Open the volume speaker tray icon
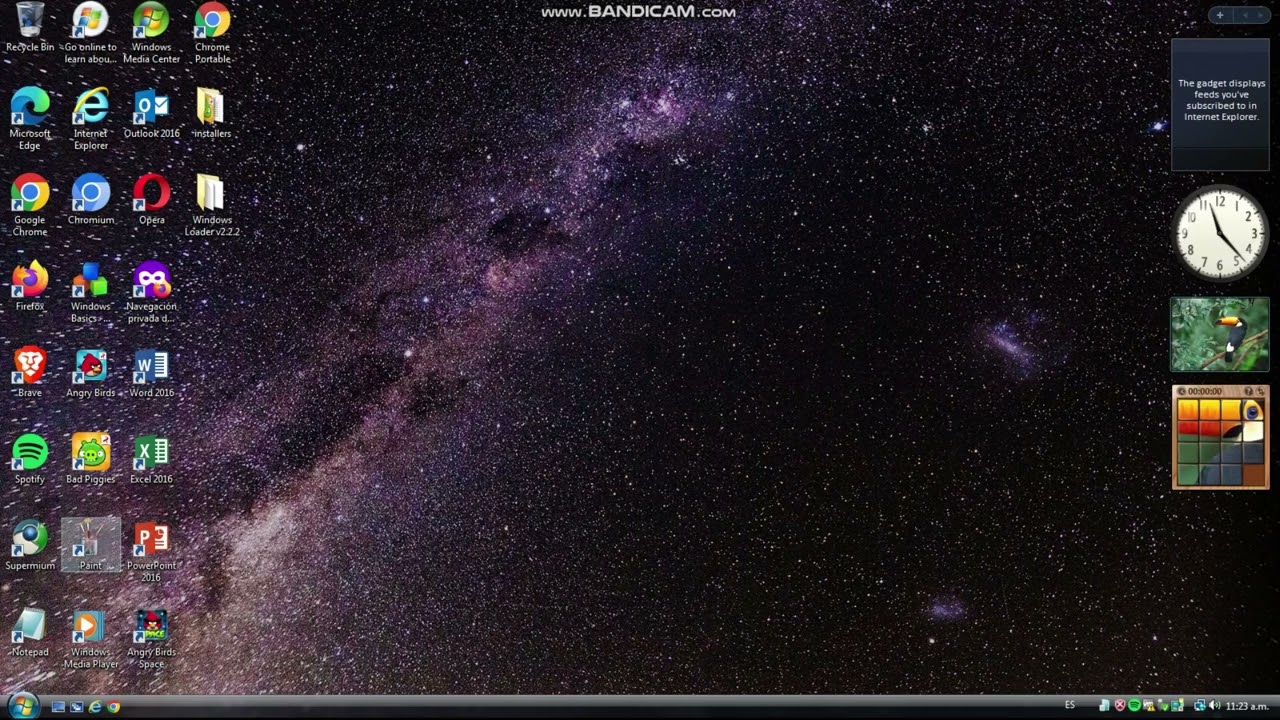Image resolution: width=1280 pixels, height=720 pixels. click(1214, 705)
